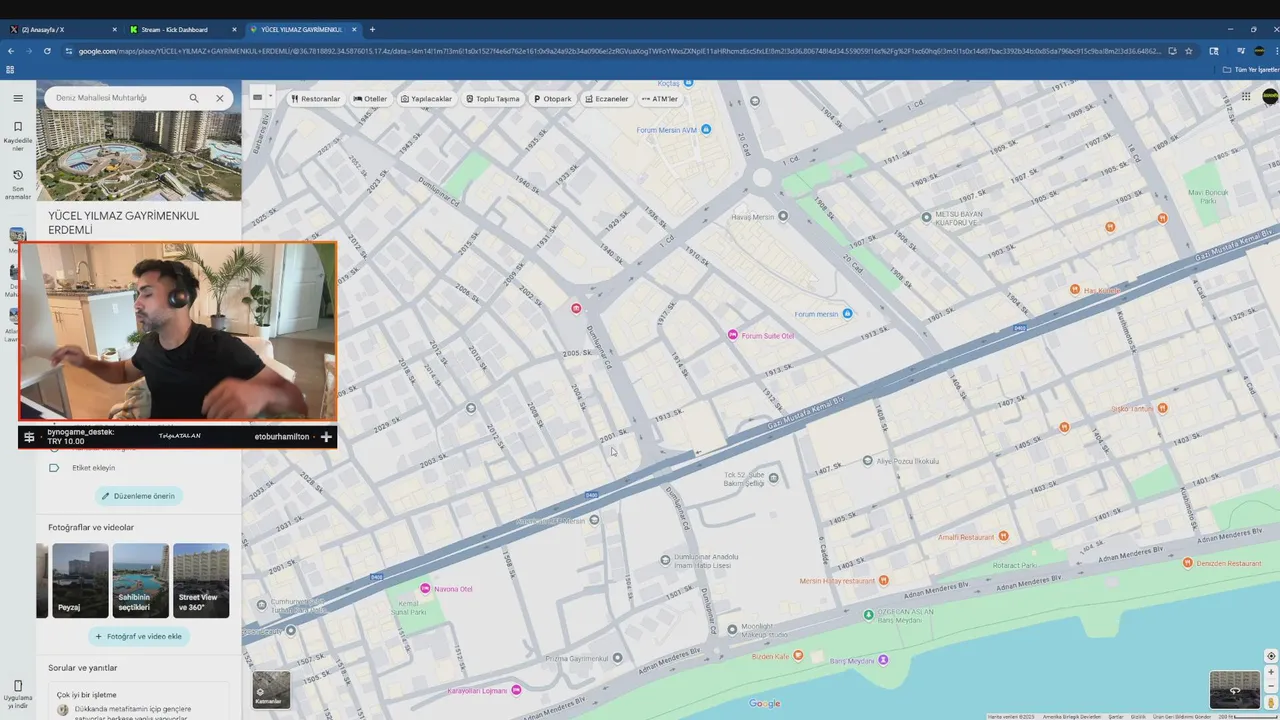Viewport: 1280px width, 720px height.
Task: Clear the search box with X
Action: click(220, 98)
